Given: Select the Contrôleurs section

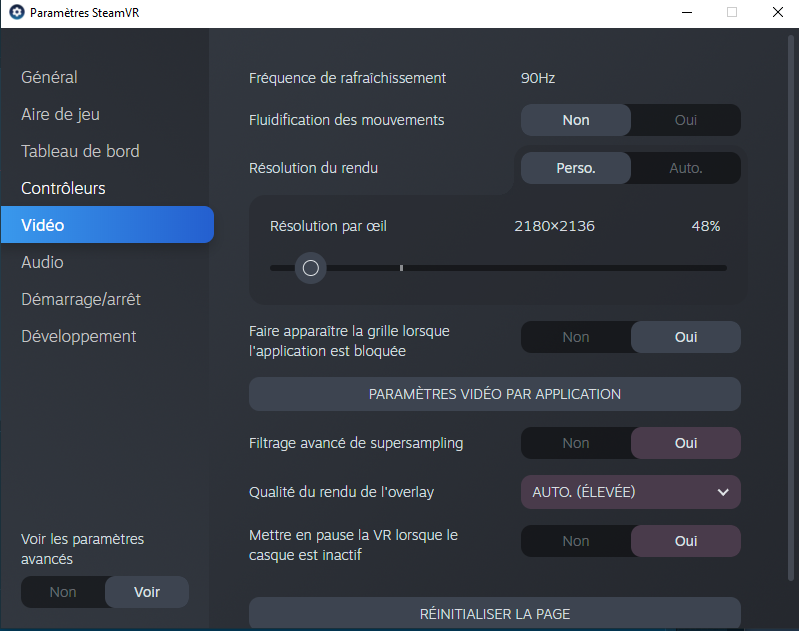Looking at the screenshot, I should [x=63, y=188].
